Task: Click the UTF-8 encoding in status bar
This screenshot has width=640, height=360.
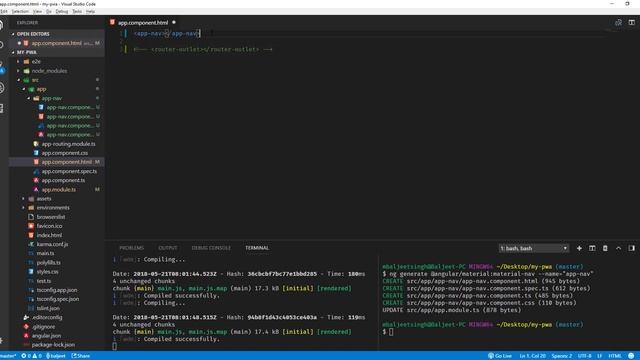Action: coord(584,356)
